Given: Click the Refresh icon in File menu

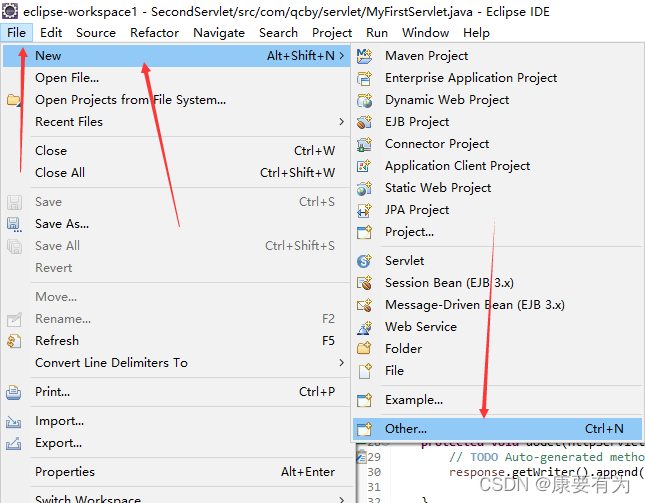Looking at the screenshot, I should [x=14, y=341].
